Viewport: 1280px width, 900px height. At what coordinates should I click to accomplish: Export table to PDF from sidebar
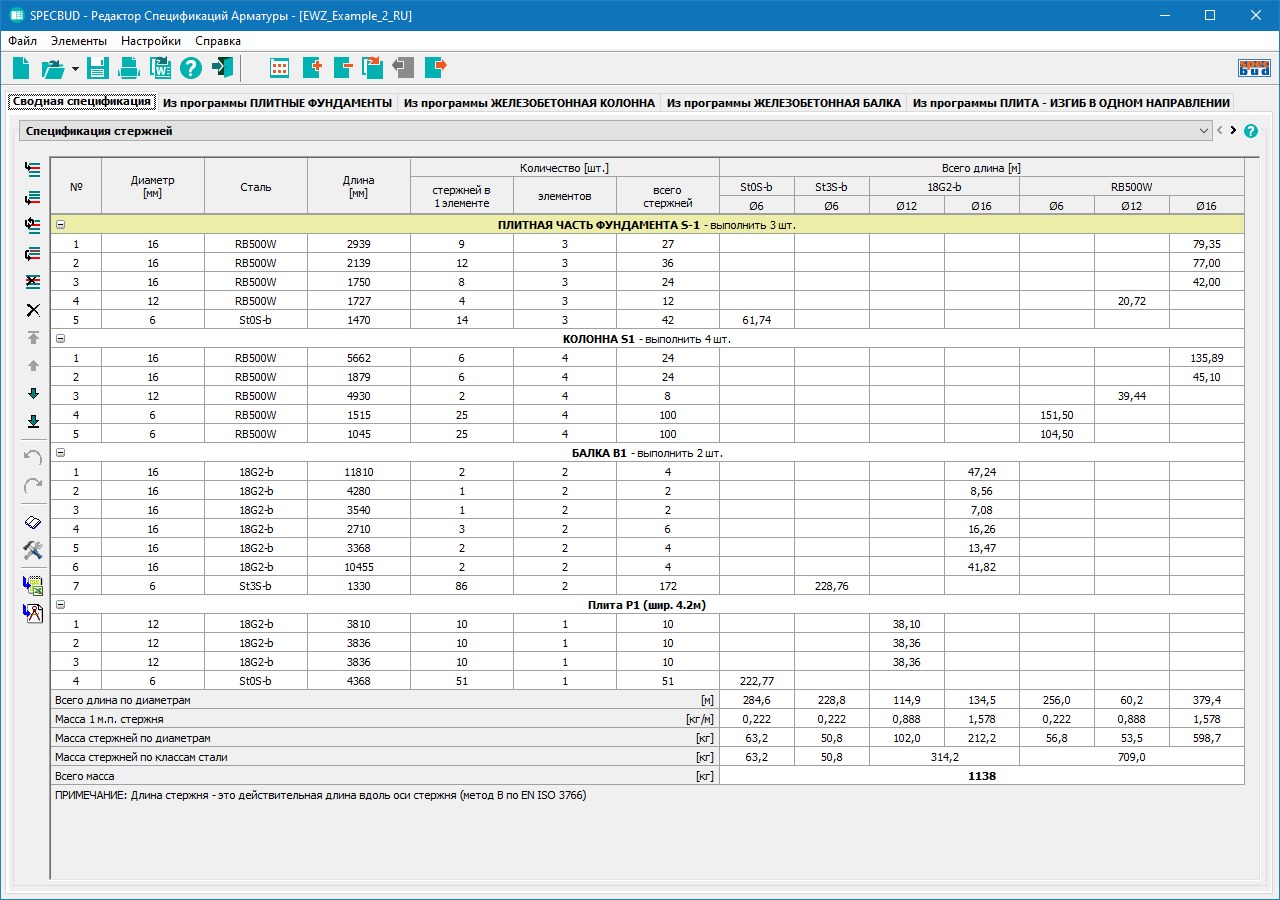(33, 613)
